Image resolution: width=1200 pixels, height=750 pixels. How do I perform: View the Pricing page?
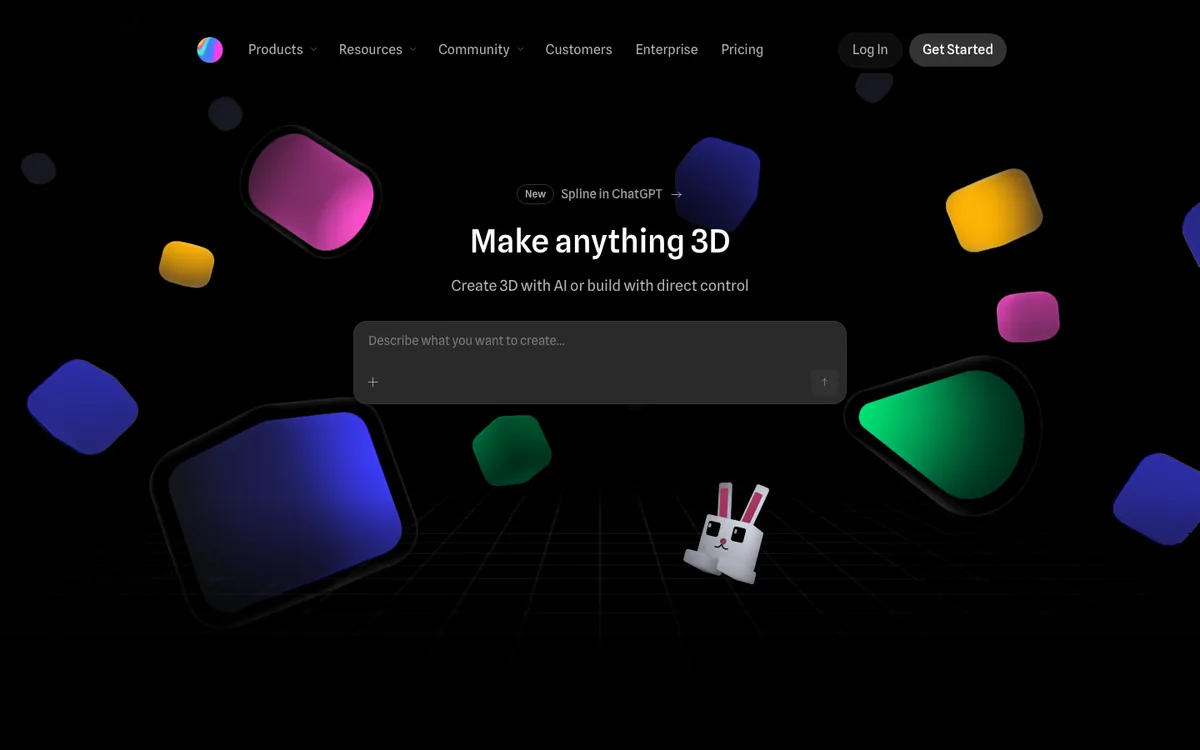click(x=742, y=49)
